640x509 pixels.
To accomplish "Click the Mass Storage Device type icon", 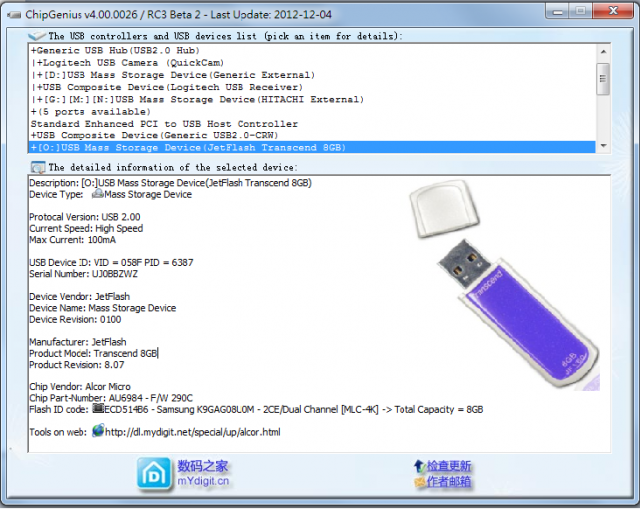I will (98, 194).
